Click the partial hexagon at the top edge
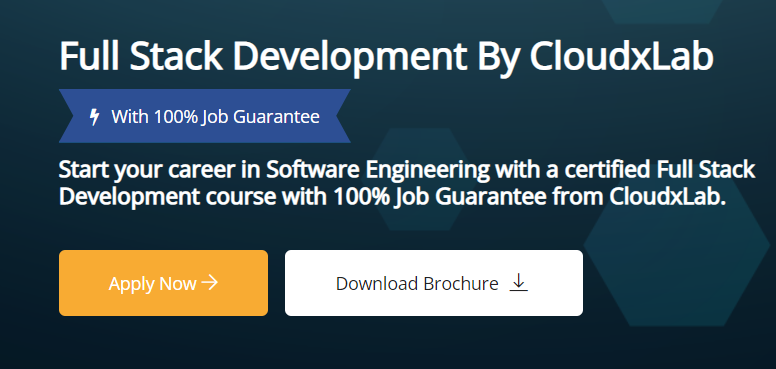This screenshot has width=776, height=369. (x=662, y=11)
